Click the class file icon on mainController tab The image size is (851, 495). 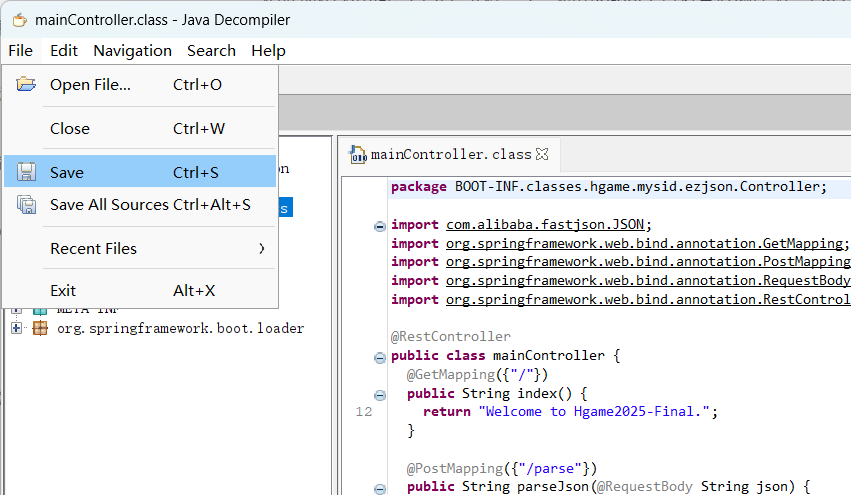click(x=358, y=155)
